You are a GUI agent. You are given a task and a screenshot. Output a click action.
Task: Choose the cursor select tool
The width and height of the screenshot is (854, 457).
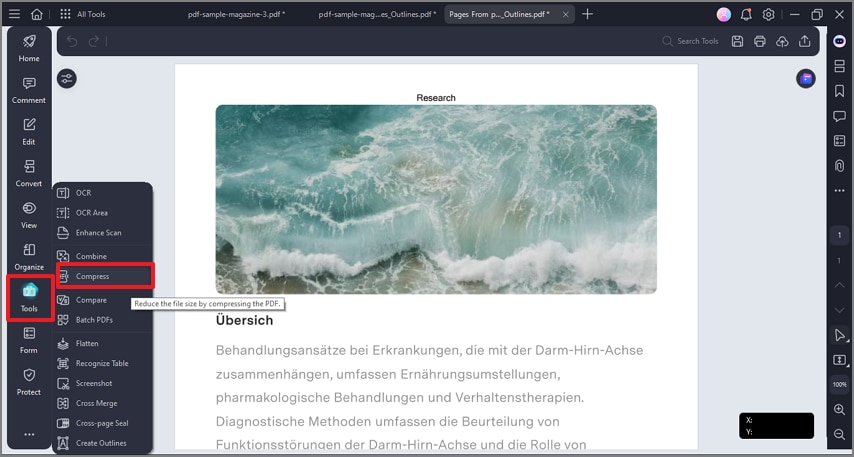coord(839,335)
